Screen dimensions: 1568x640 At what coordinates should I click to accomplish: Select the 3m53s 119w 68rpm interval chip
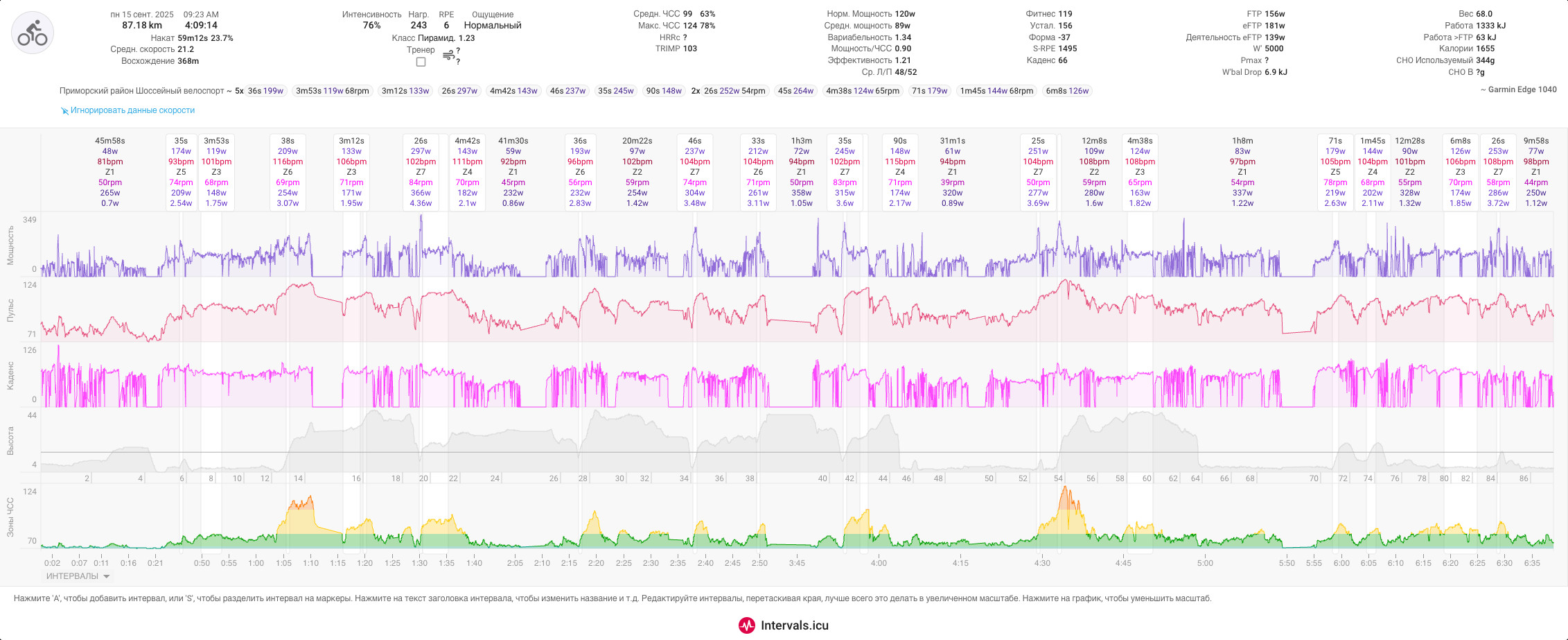(x=333, y=91)
